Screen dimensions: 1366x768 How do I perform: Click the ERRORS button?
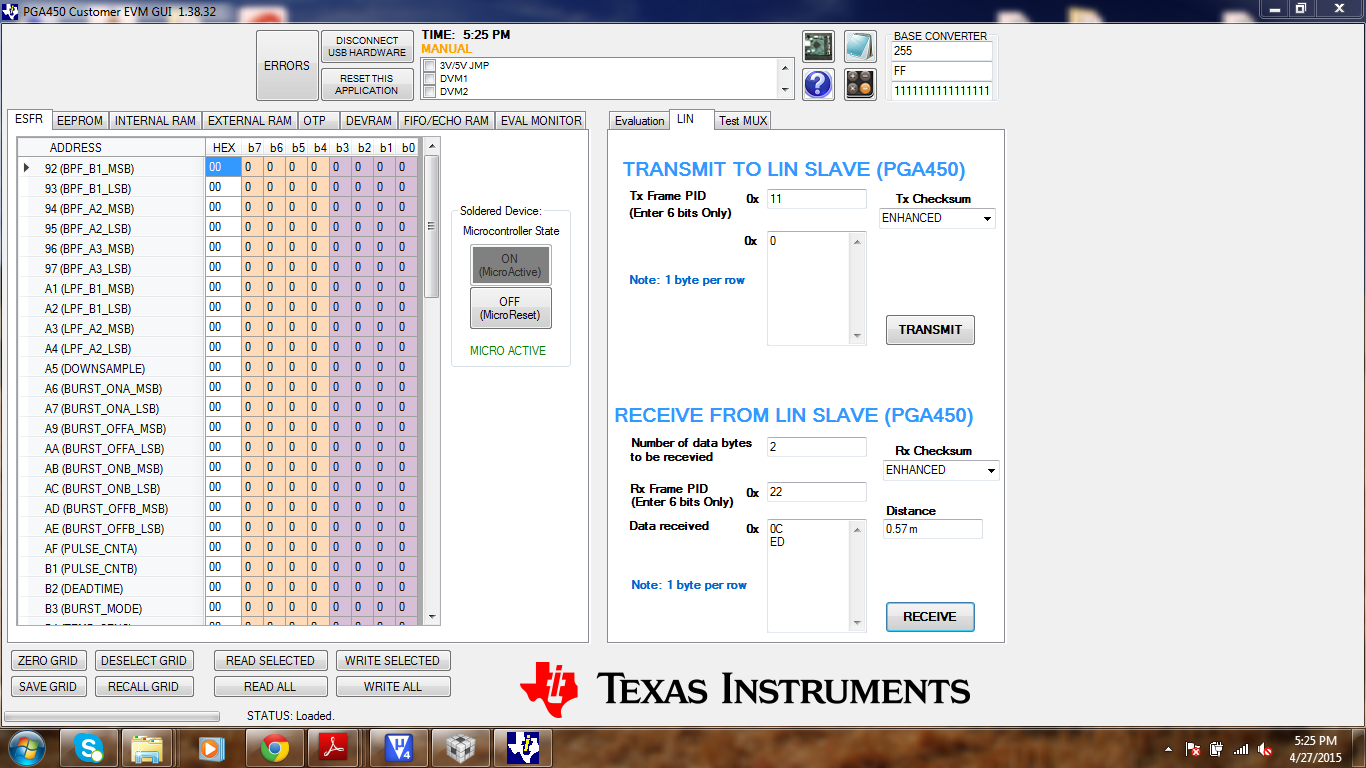click(287, 66)
